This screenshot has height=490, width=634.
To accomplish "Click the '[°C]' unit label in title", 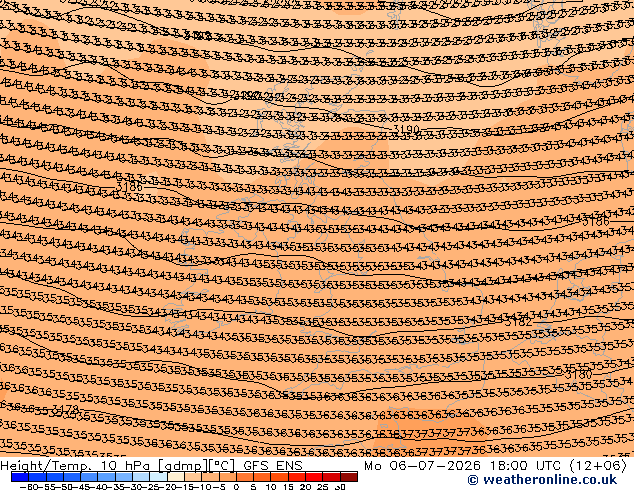I will click(x=222, y=466).
